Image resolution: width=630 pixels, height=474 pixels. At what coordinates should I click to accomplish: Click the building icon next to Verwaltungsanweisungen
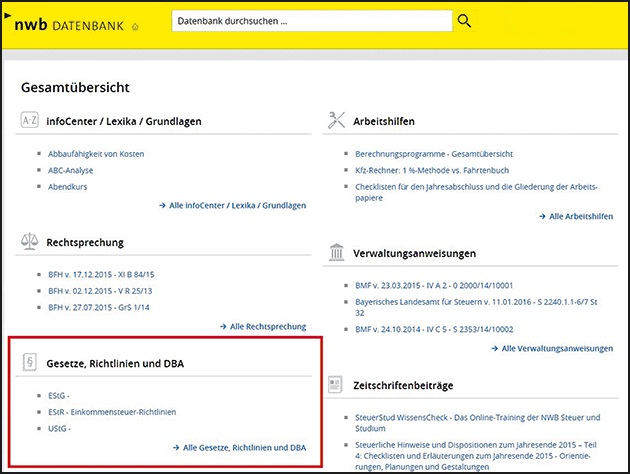(336, 253)
